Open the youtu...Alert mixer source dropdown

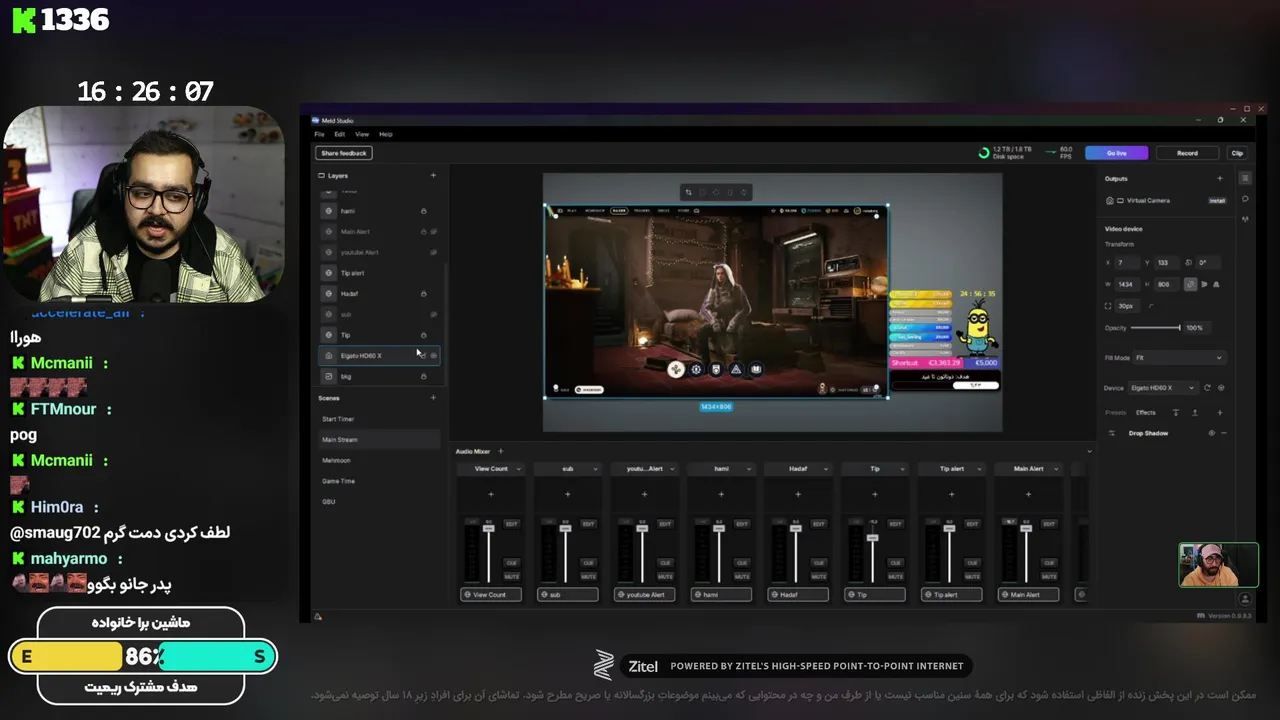click(644, 468)
